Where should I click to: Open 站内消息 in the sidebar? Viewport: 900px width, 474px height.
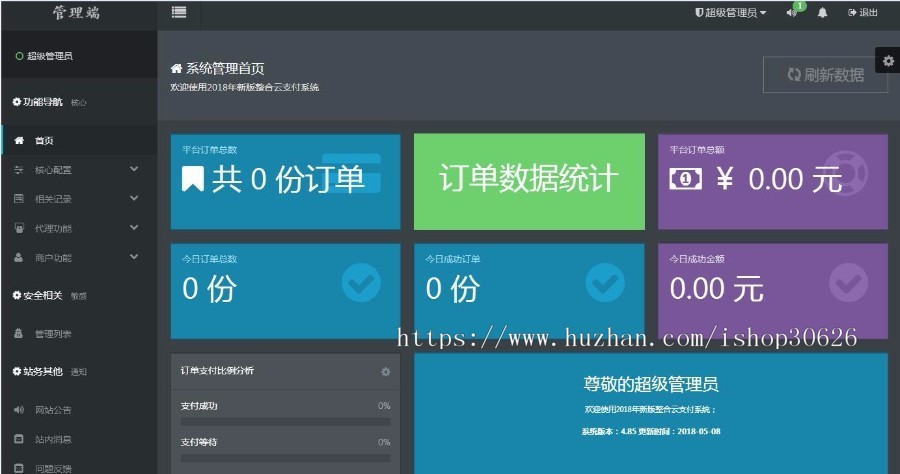pyautogui.click(x=79, y=439)
